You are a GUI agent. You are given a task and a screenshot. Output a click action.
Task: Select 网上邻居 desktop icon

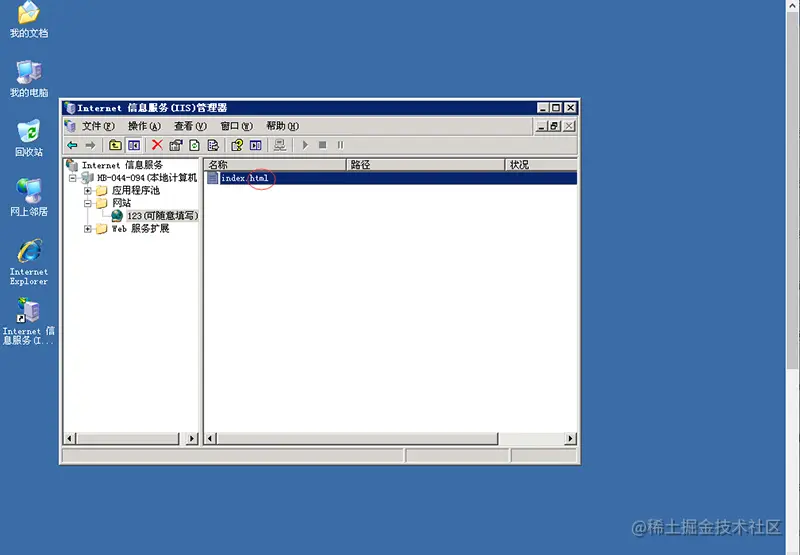pos(29,197)
